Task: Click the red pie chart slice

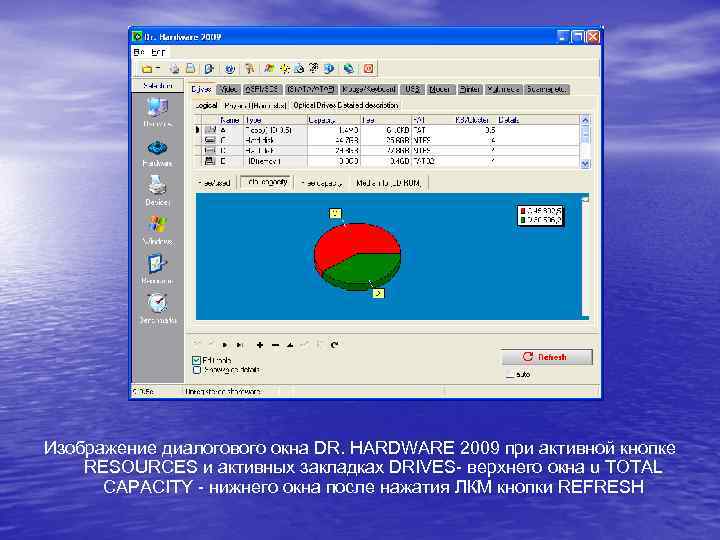Action: point(349,241)
